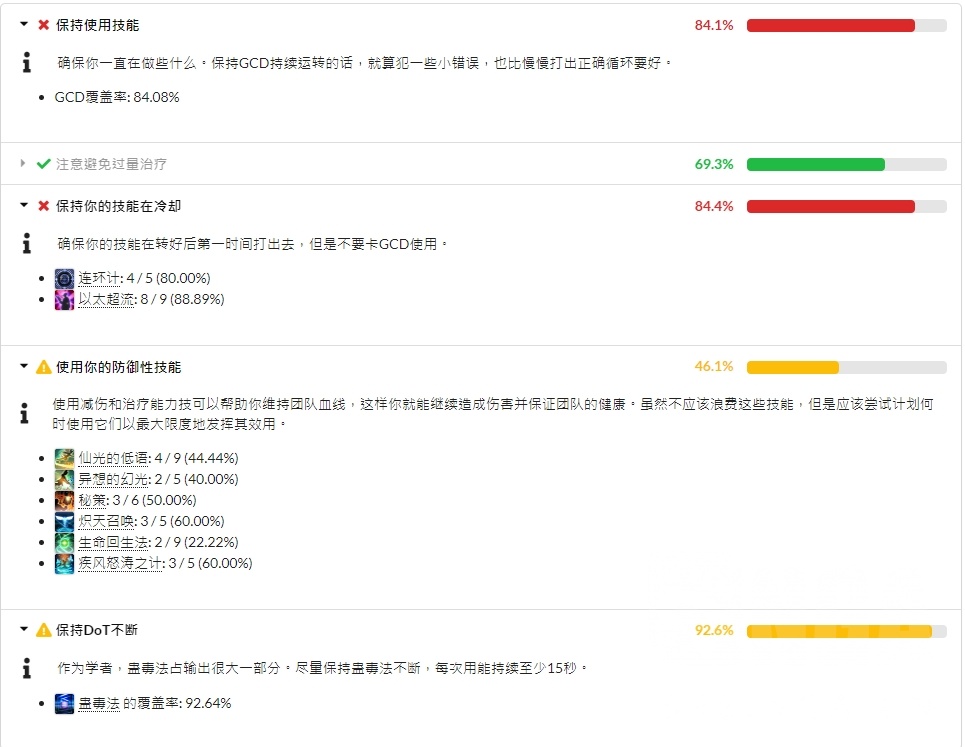Collapse the 保持你的技能在冷却 section
This screenshot has width=965, height=747.
pos(22,206)
